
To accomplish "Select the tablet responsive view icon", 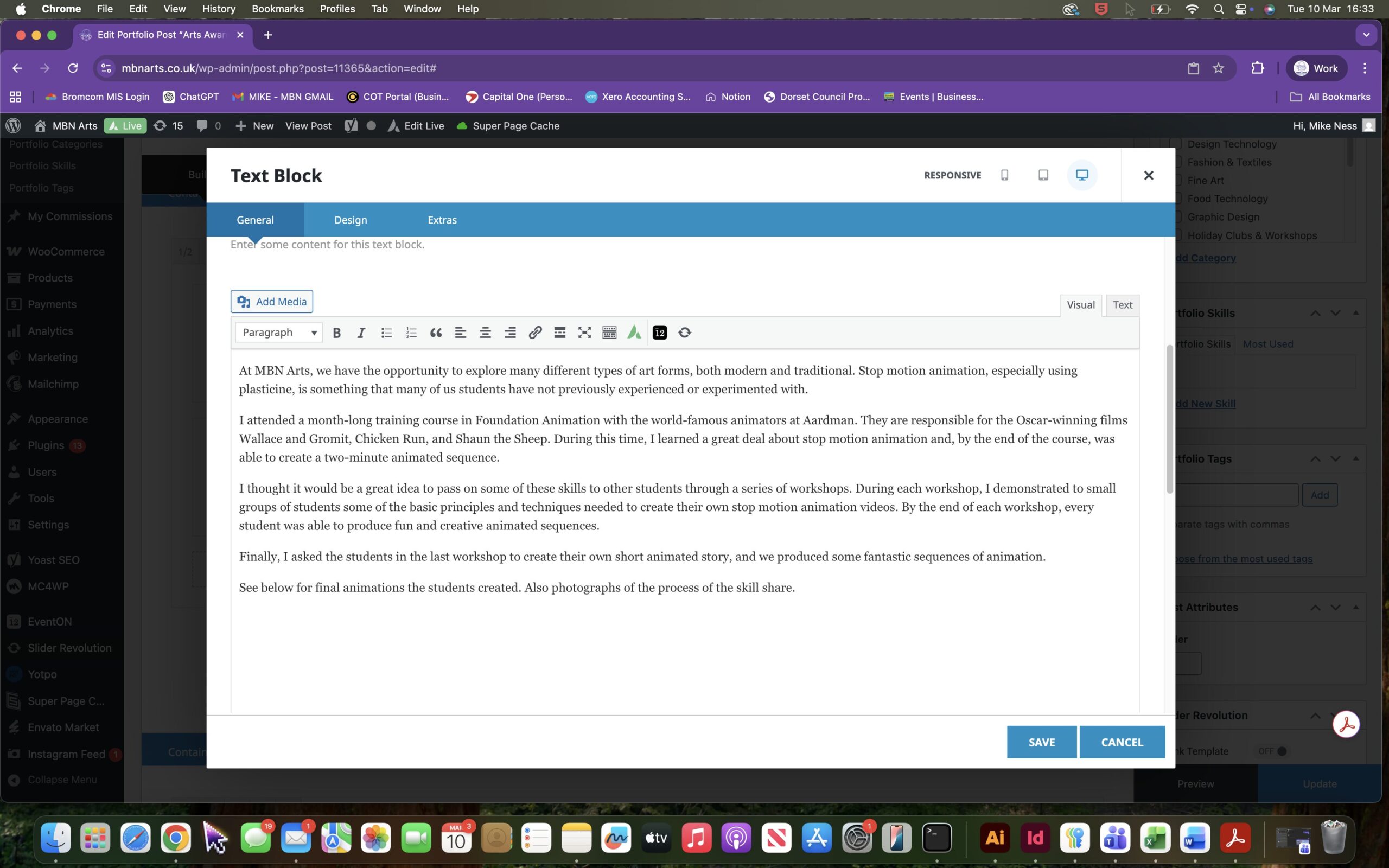I will 1043,175.
